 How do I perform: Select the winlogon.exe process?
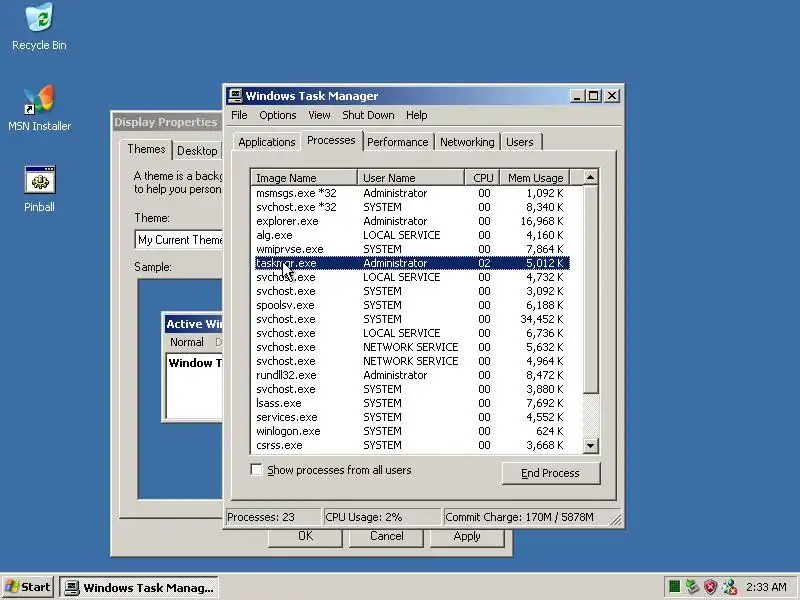412,431
